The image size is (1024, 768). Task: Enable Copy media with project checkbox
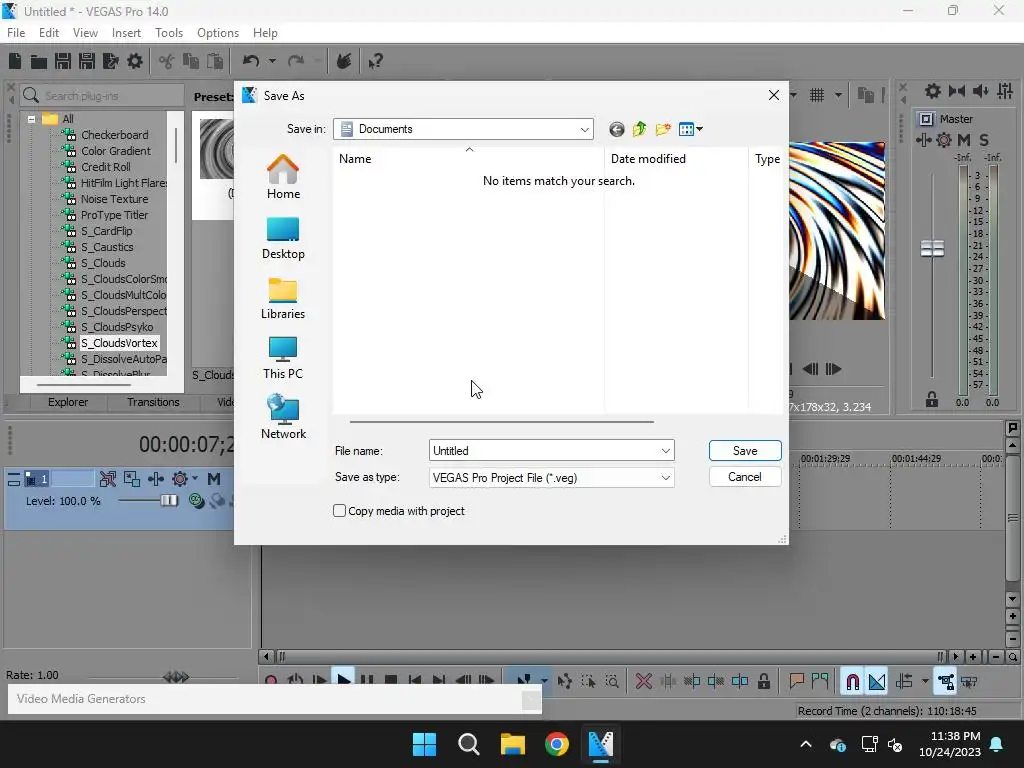click(x=339, y=511)
